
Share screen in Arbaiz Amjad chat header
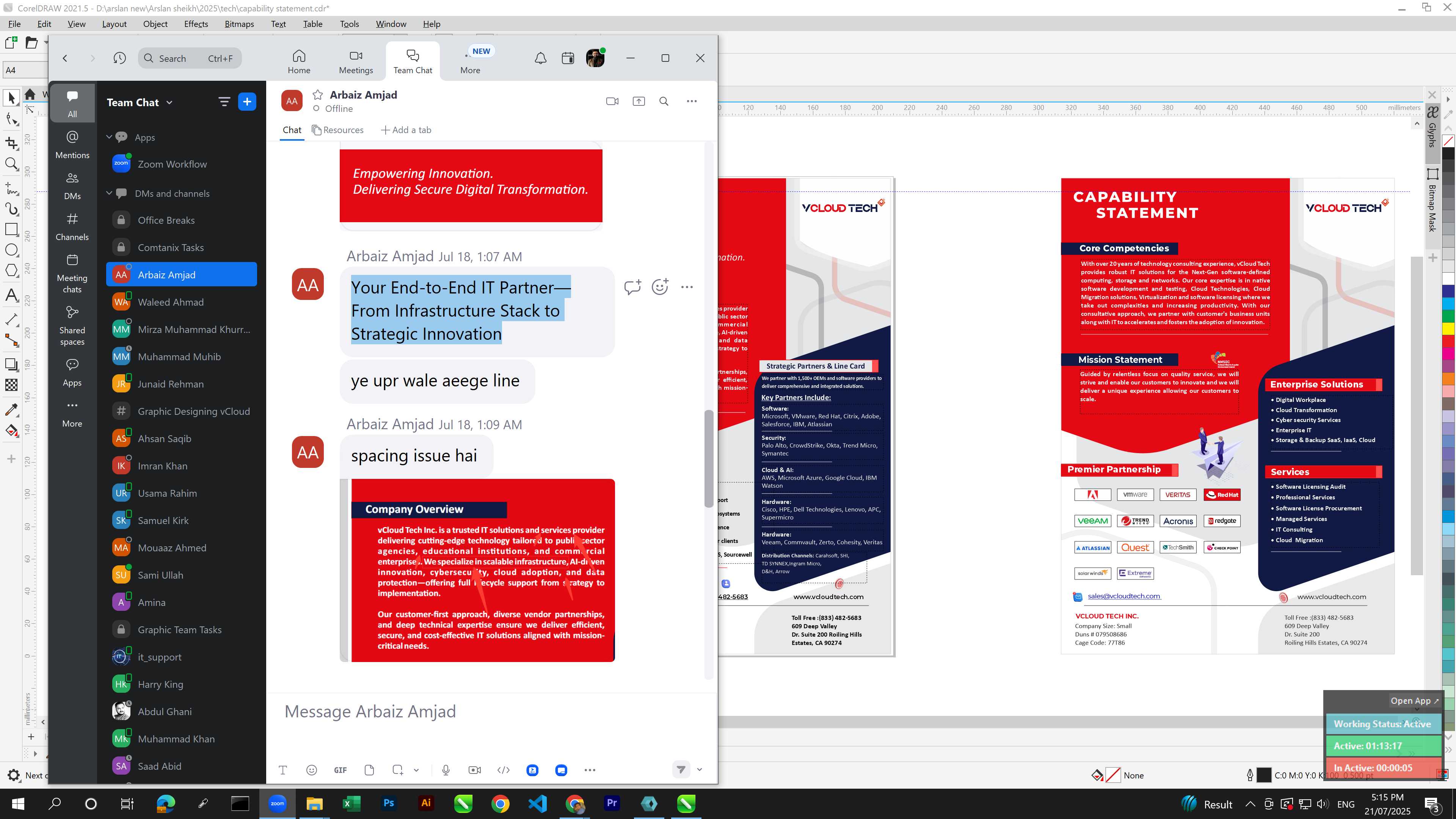click(x=639, y=101)
